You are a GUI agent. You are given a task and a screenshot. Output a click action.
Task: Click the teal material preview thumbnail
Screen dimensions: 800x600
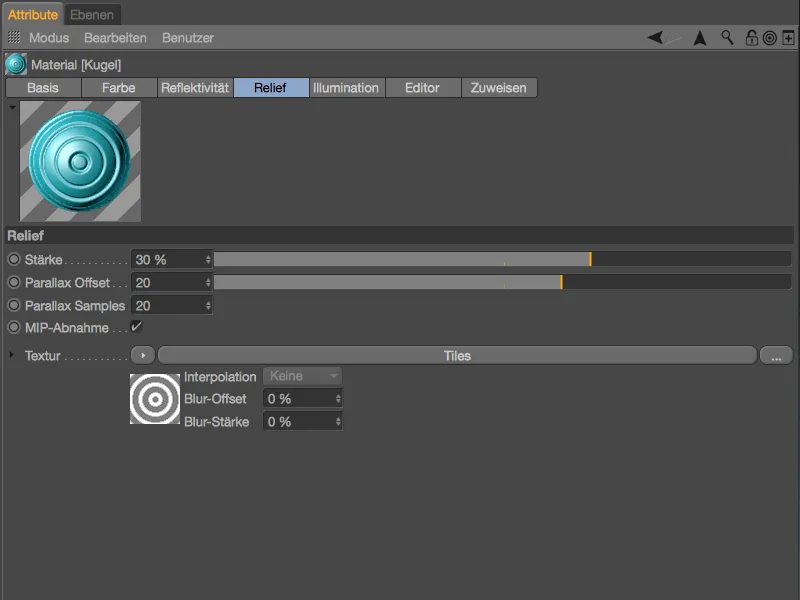[80, 161]
